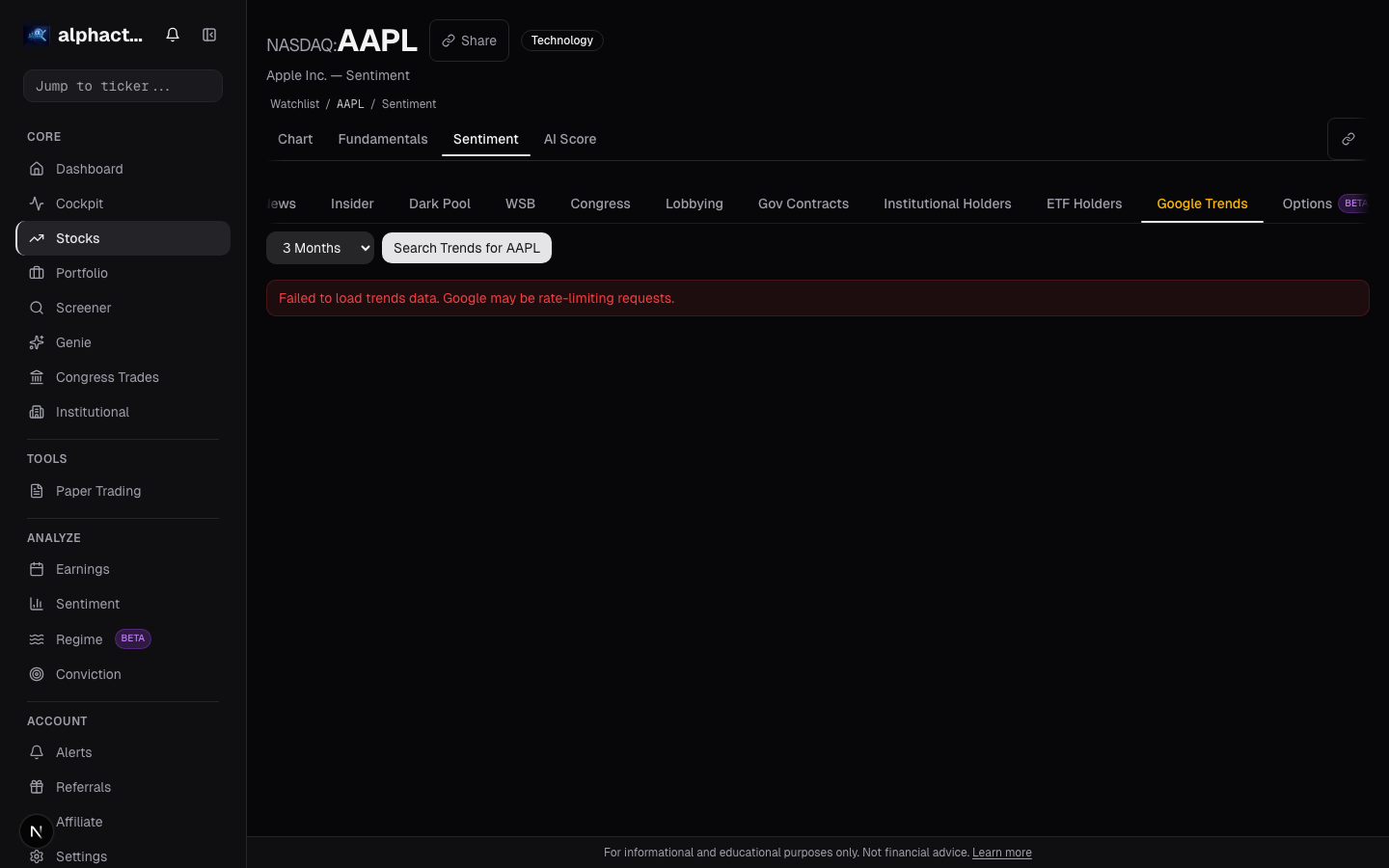This screenshot has width=1389, height=868.
Task: Click the AAPL breadcrumb link
Action: pos(350,104)
